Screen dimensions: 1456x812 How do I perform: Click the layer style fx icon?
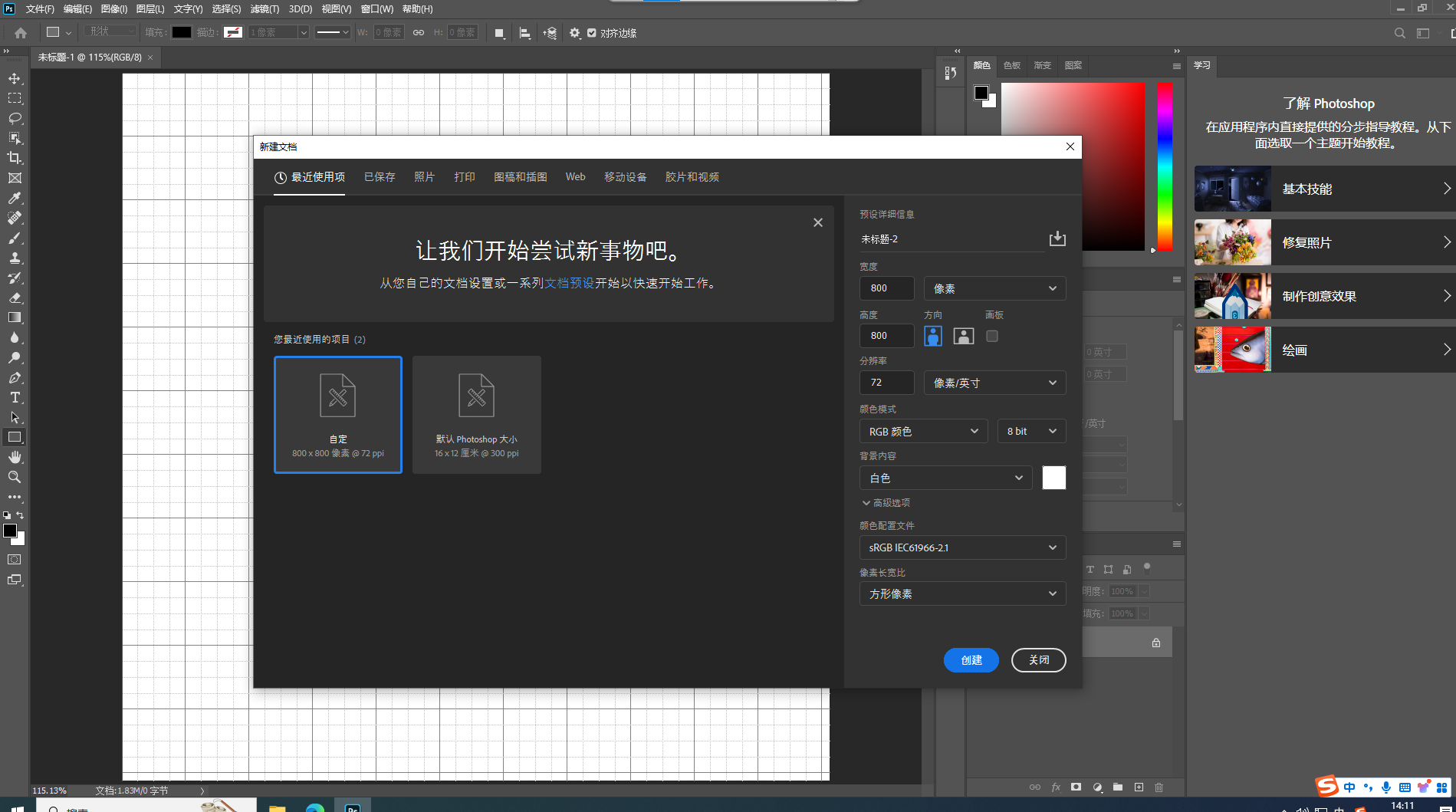(x=1056, y=787)
